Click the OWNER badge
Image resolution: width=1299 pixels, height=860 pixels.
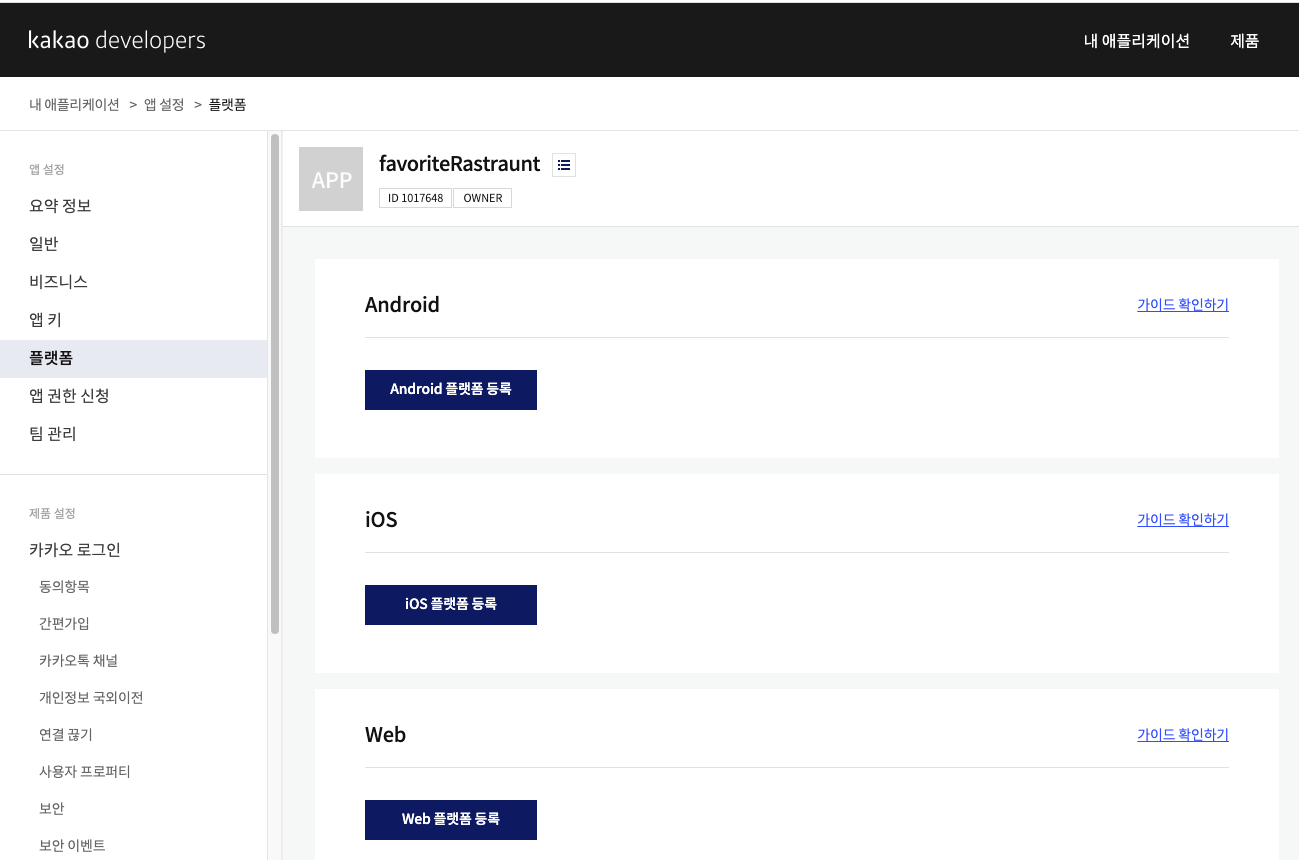coord(483,198)
